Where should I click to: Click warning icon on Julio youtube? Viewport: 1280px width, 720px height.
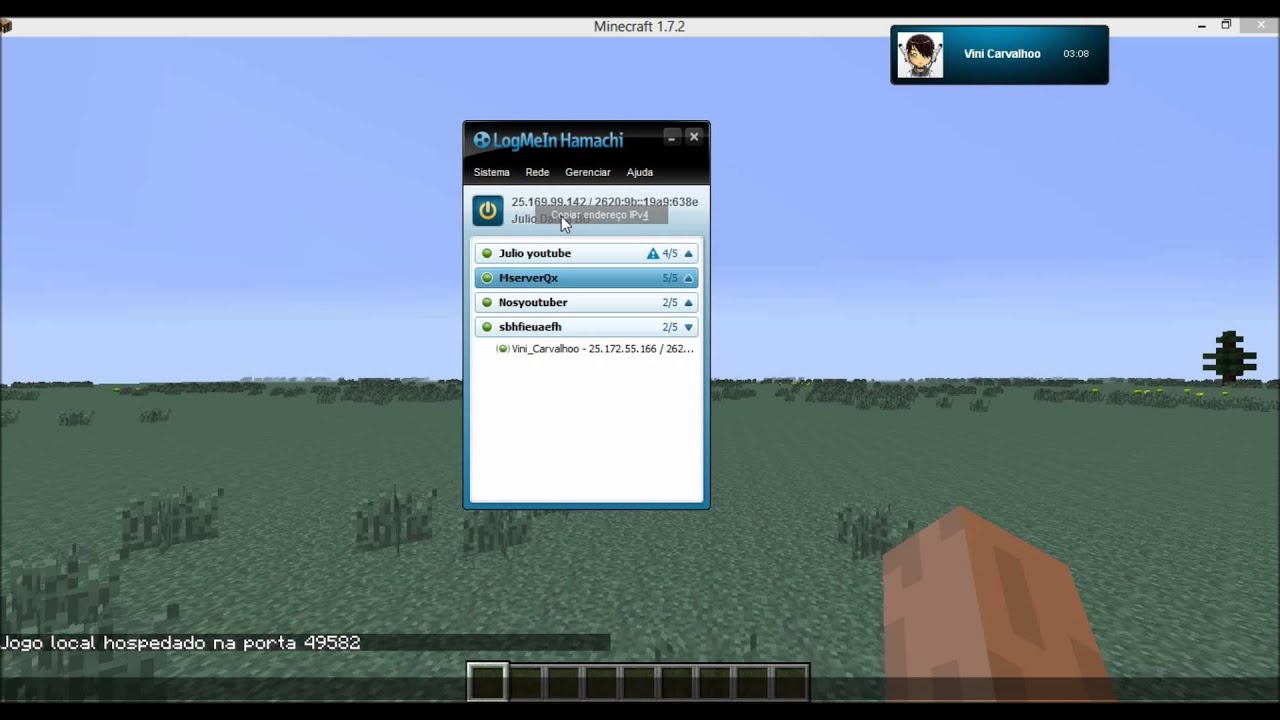tap(653, 254)
